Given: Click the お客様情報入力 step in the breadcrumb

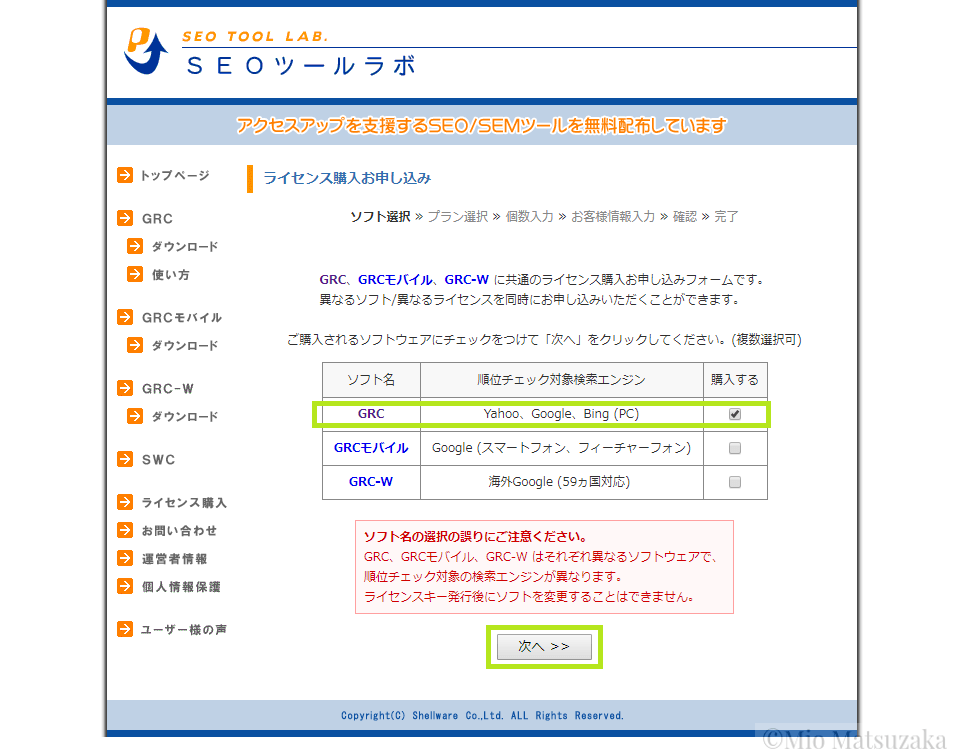Looking at the screenshot, I should coord(613,216).
